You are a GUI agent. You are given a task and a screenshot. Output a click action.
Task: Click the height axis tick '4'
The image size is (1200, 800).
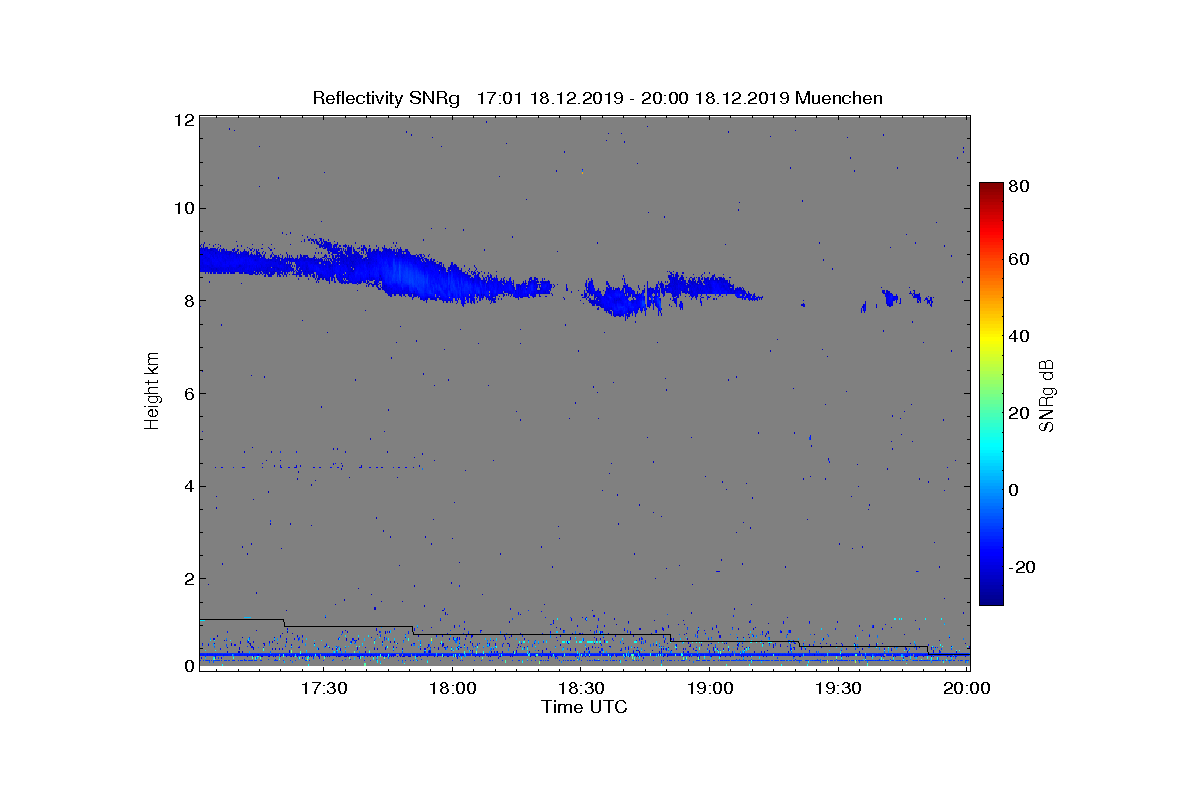[187, 486]
